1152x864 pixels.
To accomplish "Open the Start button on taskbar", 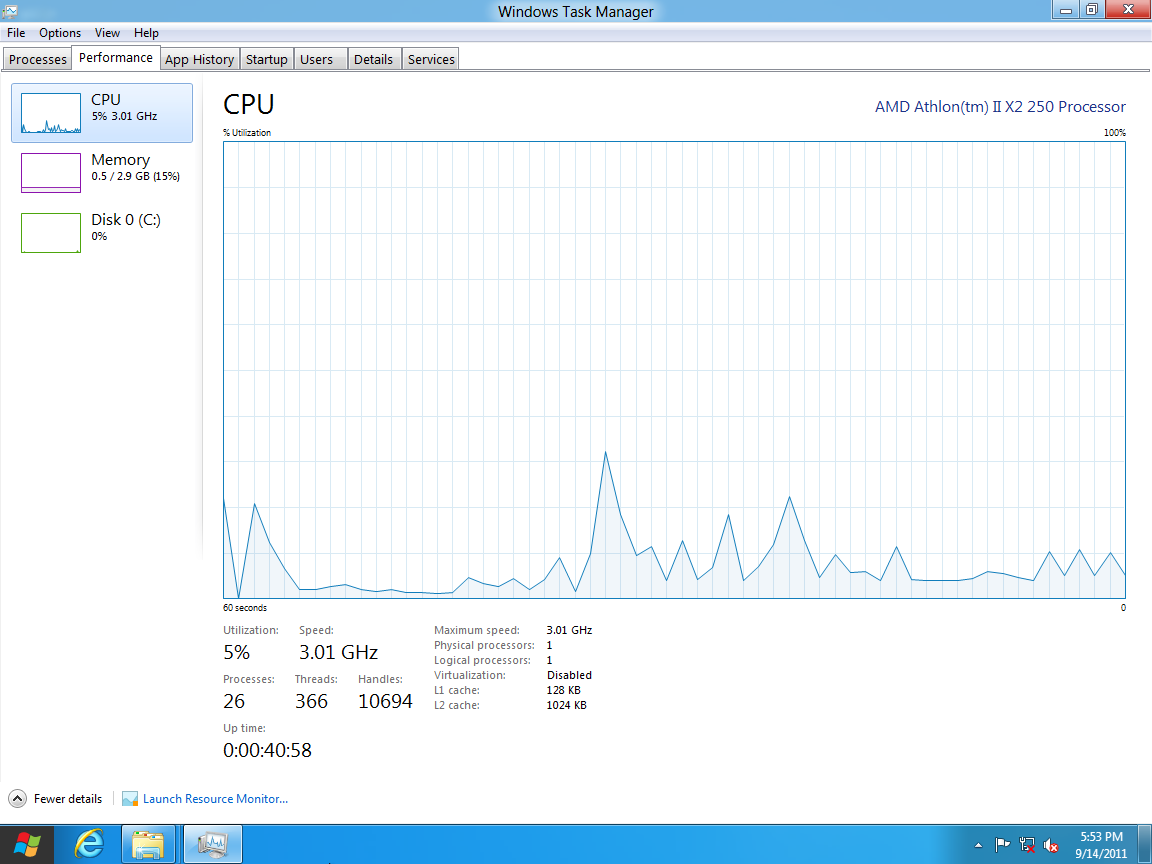I will (26, 845).
